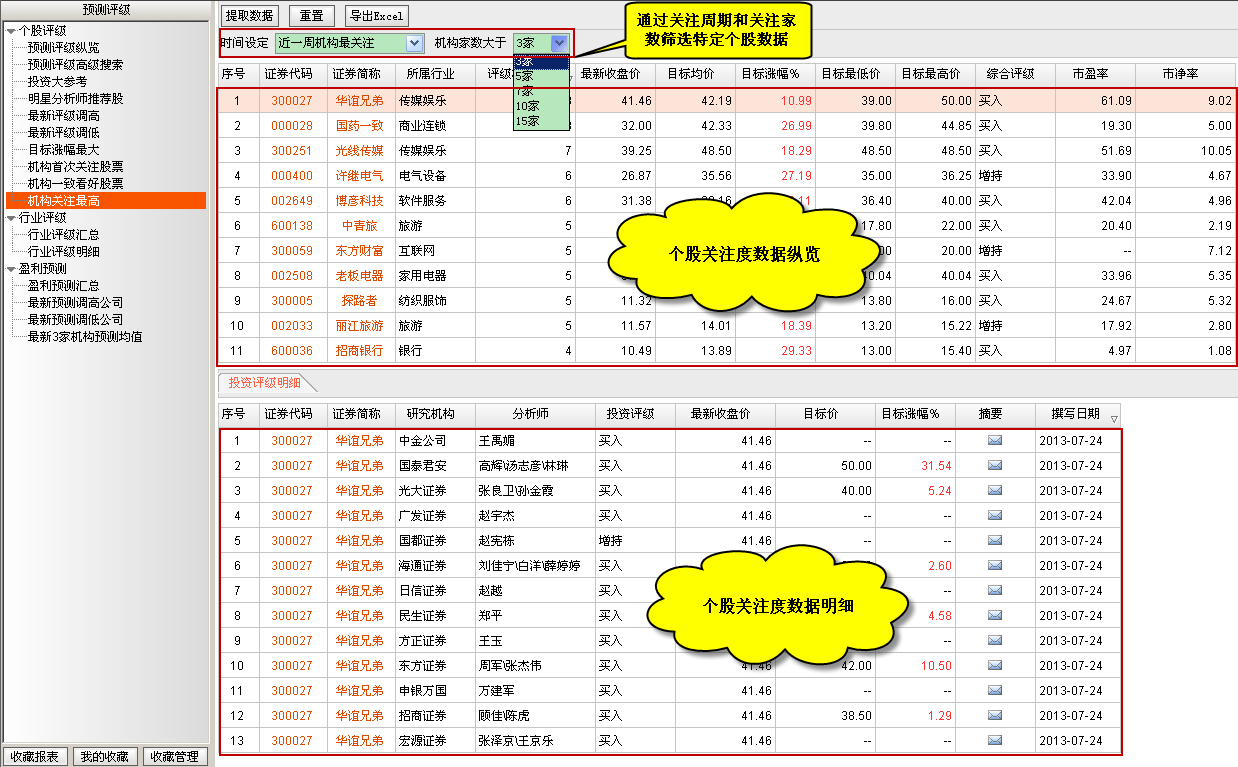Open summary envelope for 申银万国 row
1238x767 pixels.
tap(994, 691)
